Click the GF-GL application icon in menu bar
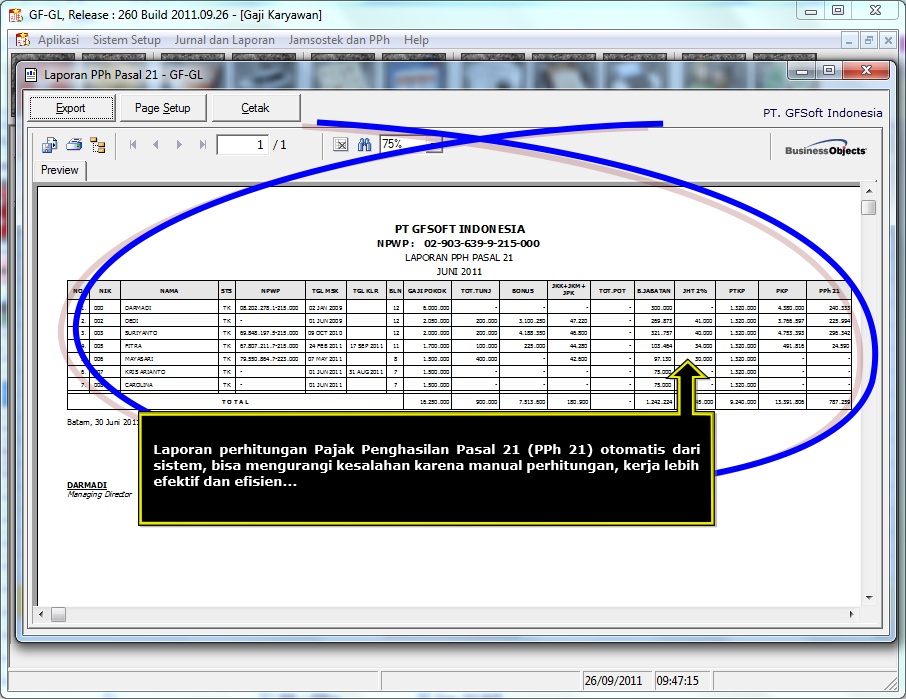This screenshot has height=699, width=906. point(23,40)
